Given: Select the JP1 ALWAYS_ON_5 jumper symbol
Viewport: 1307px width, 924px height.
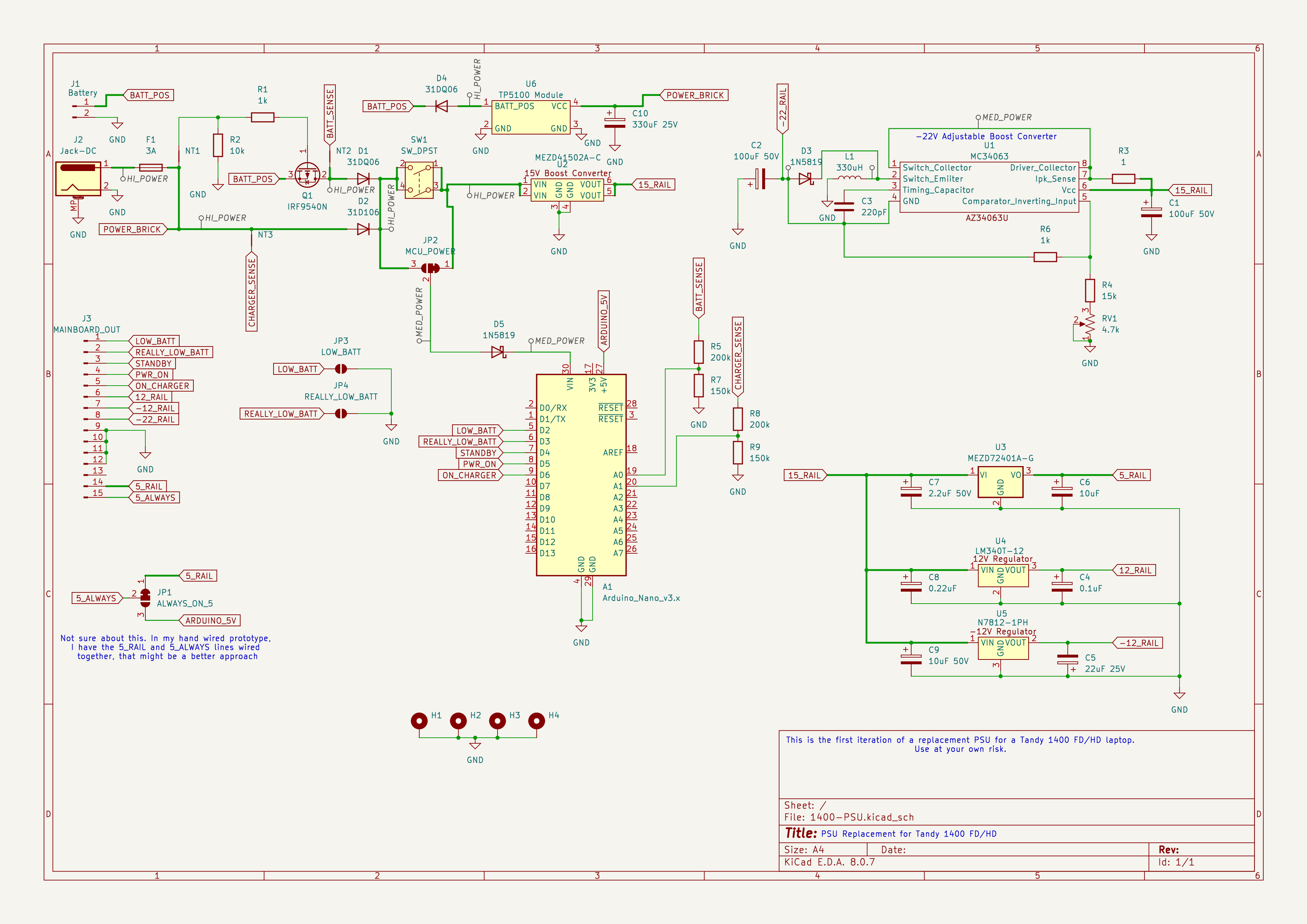Looking at the screenshot, I should (x=145, y=598).
